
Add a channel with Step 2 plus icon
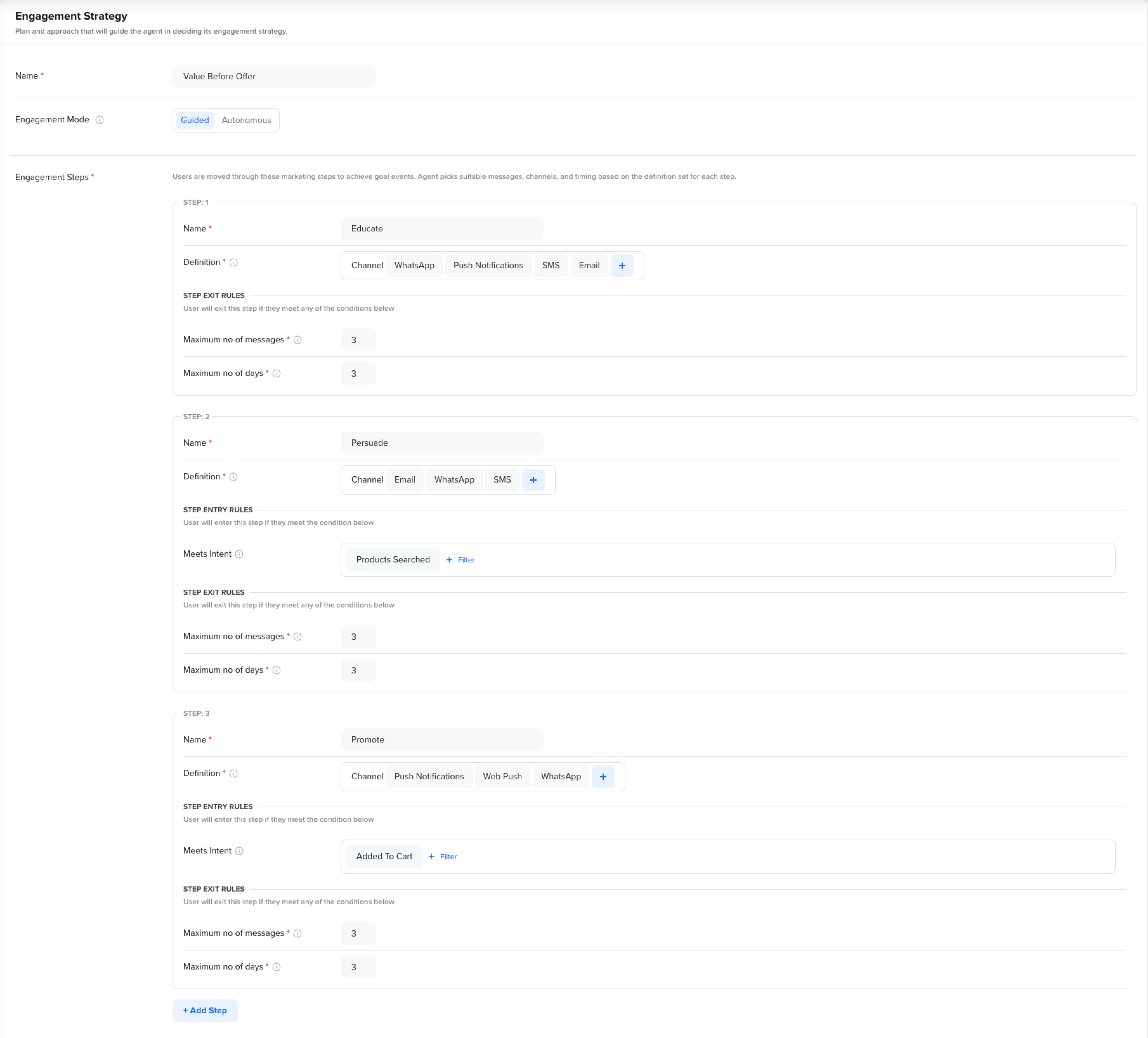coord(533,480)
